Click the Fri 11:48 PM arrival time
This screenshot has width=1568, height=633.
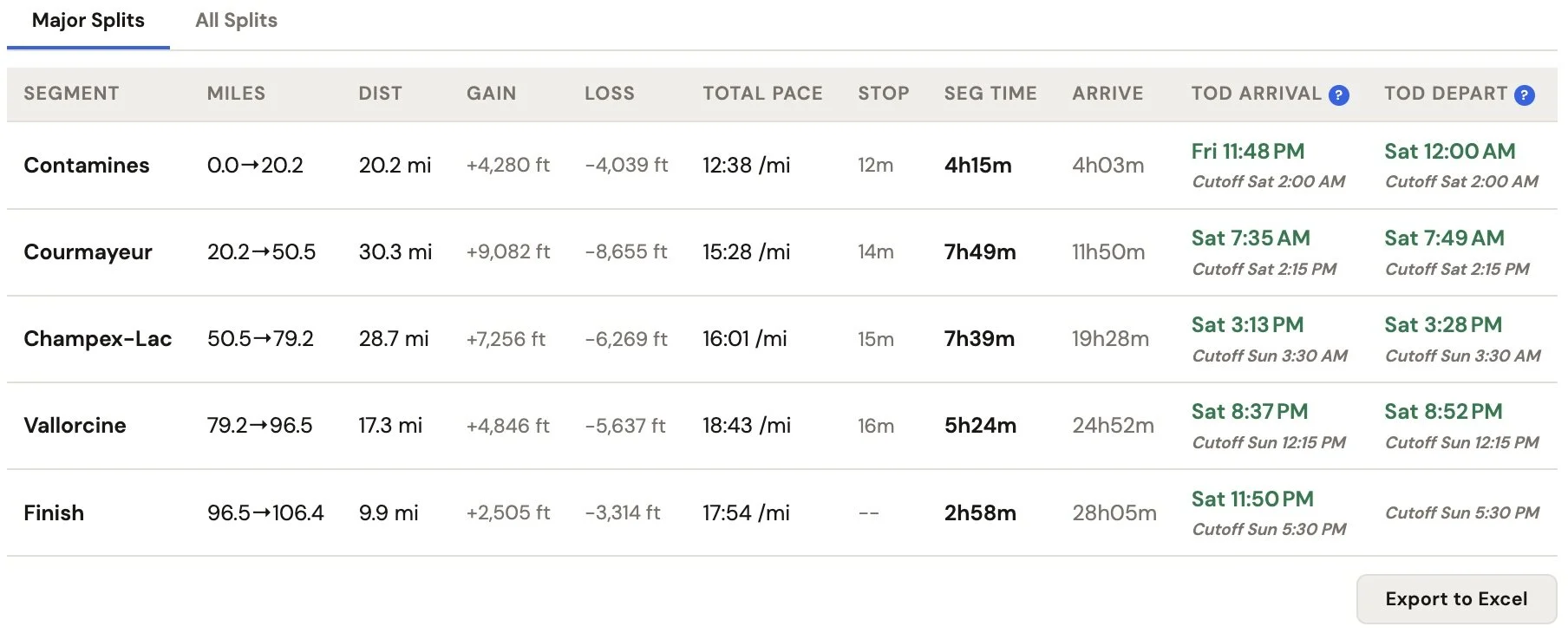[1247, 152]
